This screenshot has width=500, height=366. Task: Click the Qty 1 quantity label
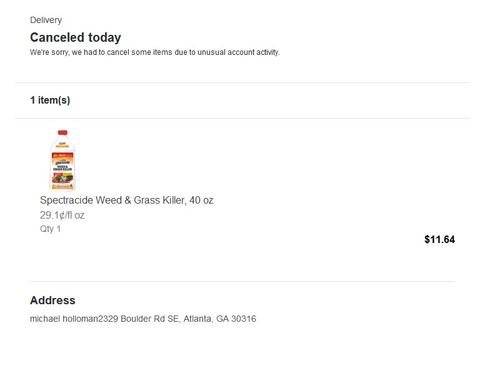(x=50, y=229)
